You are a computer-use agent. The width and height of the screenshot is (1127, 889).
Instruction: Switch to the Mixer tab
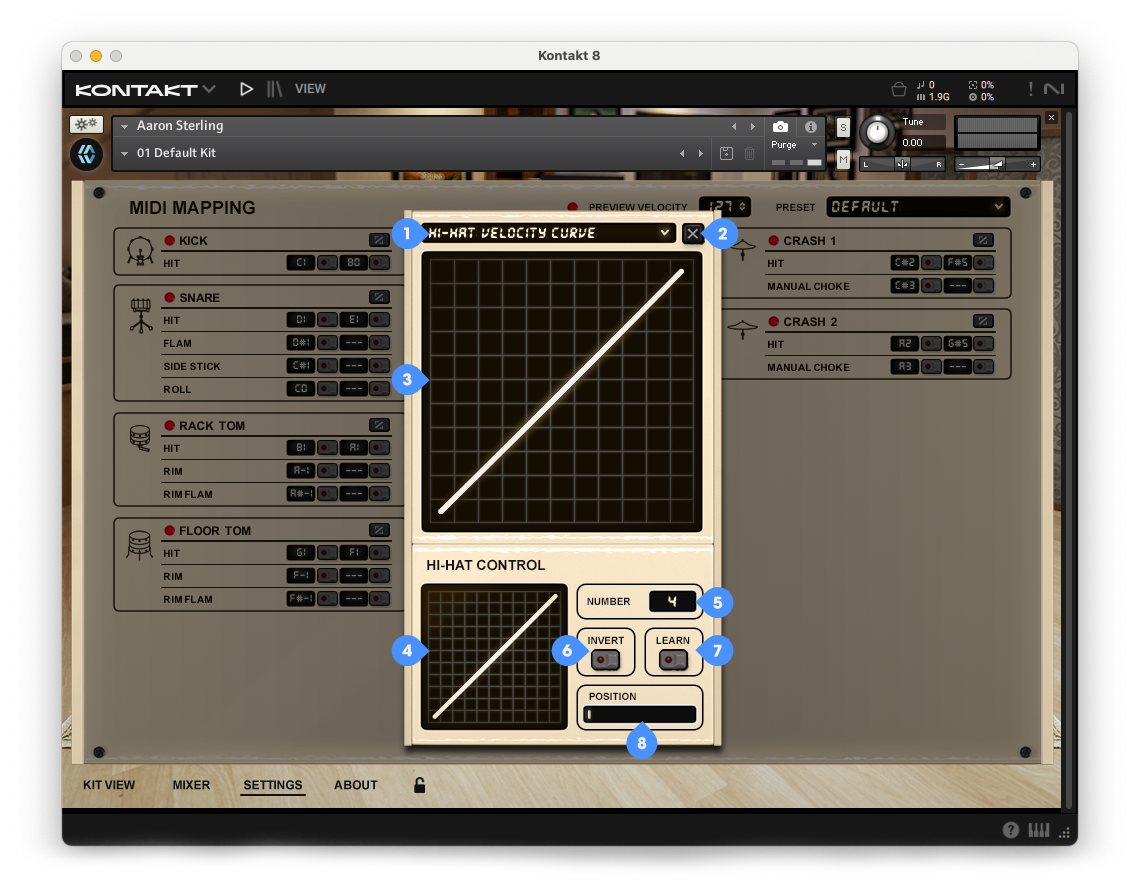click(191, 785)
